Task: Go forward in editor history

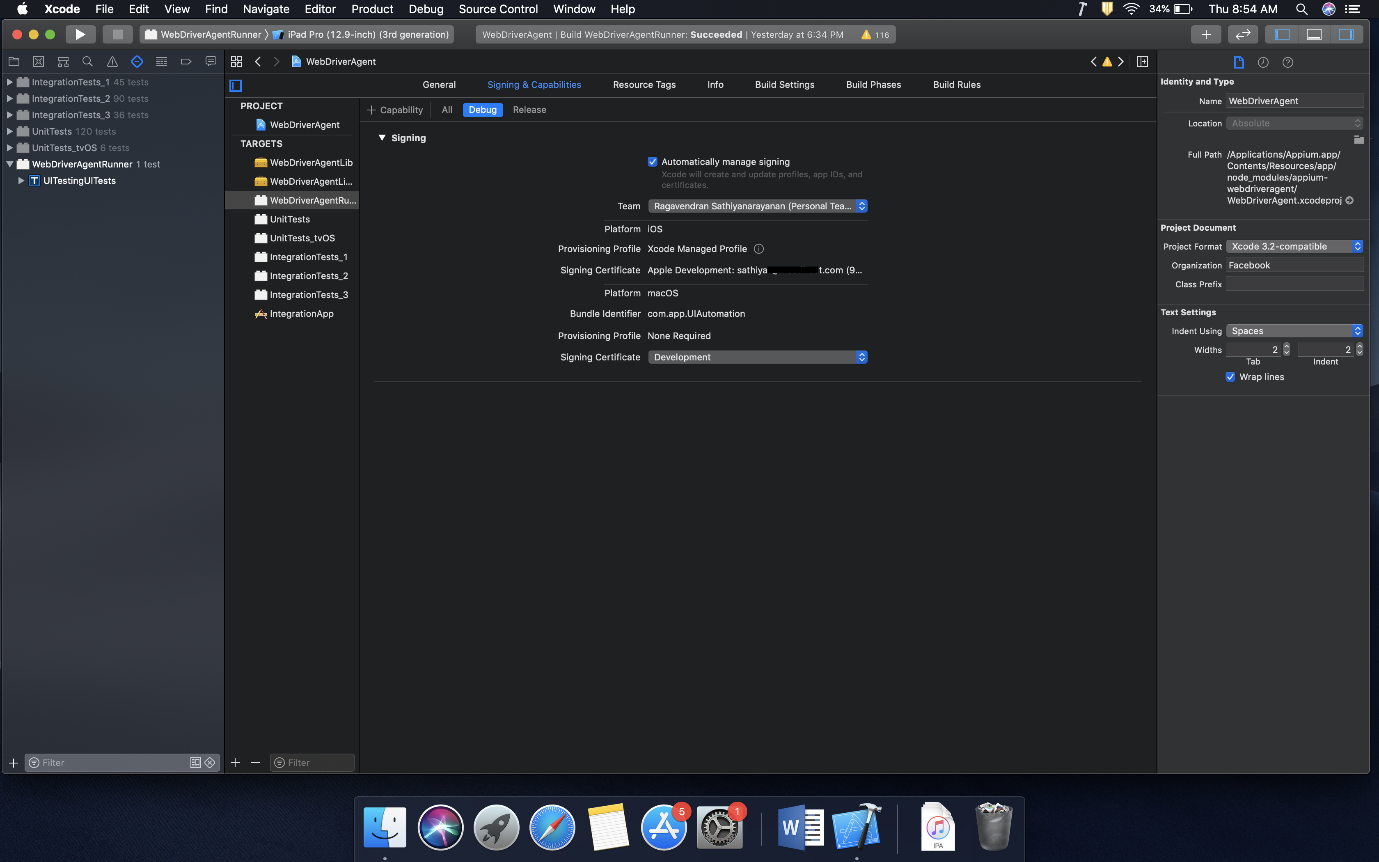Action: coord(277,62)
